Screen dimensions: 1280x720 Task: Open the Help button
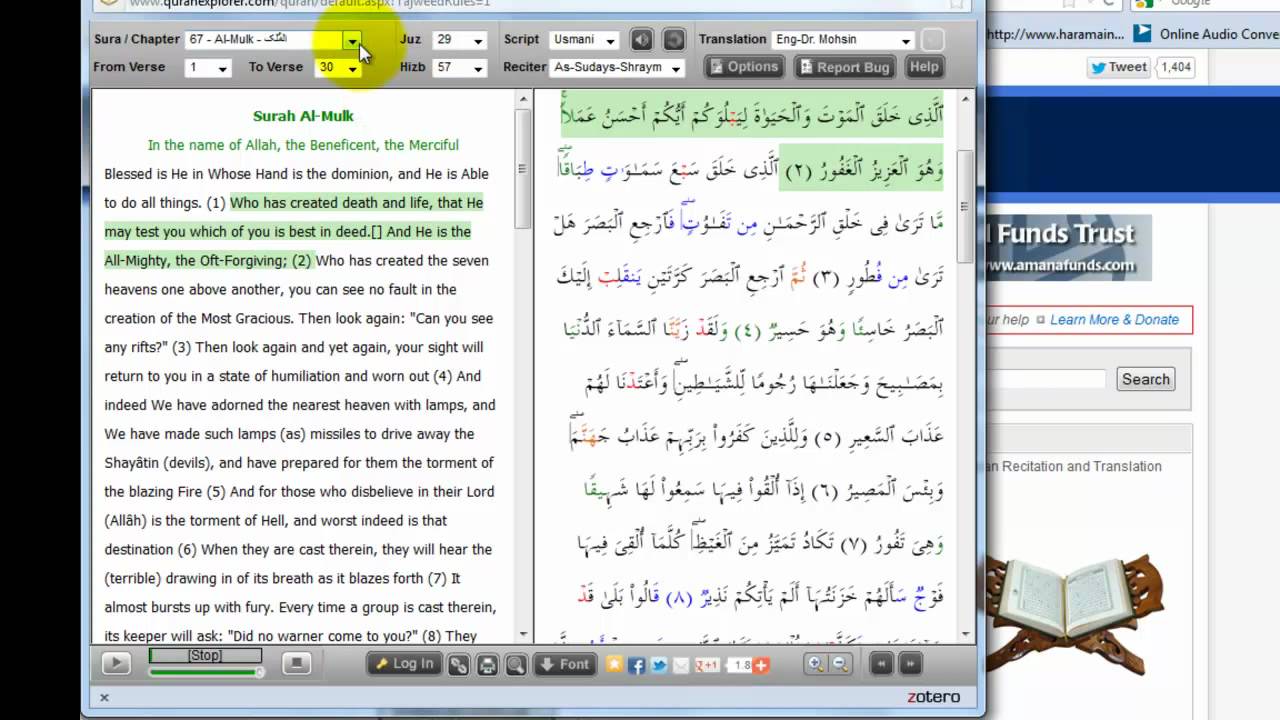(x=924, y=67)
